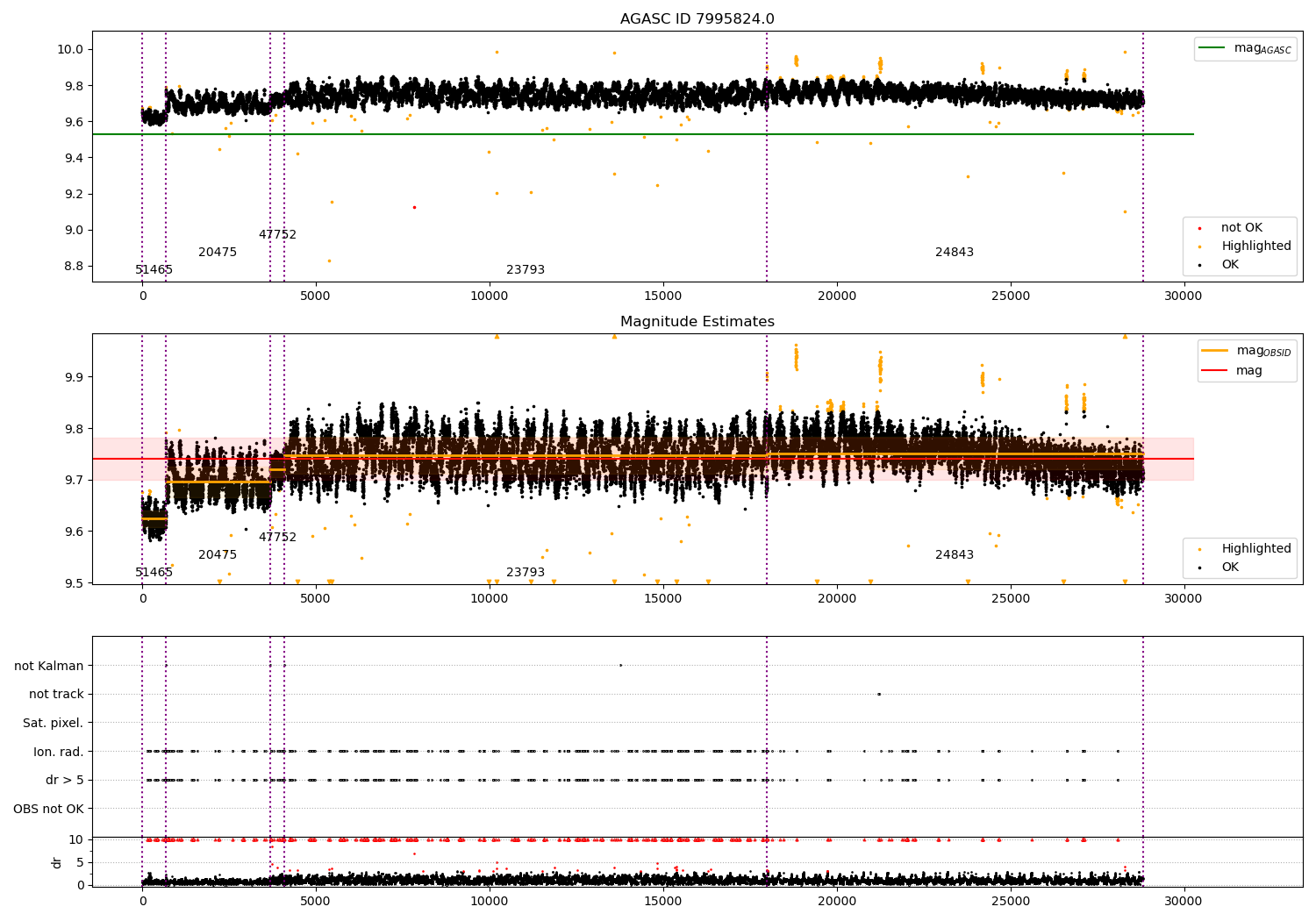Click the 23793 obsid label in top plot
The width and height of the screenshot is (1316, 921).
(526, 270)
